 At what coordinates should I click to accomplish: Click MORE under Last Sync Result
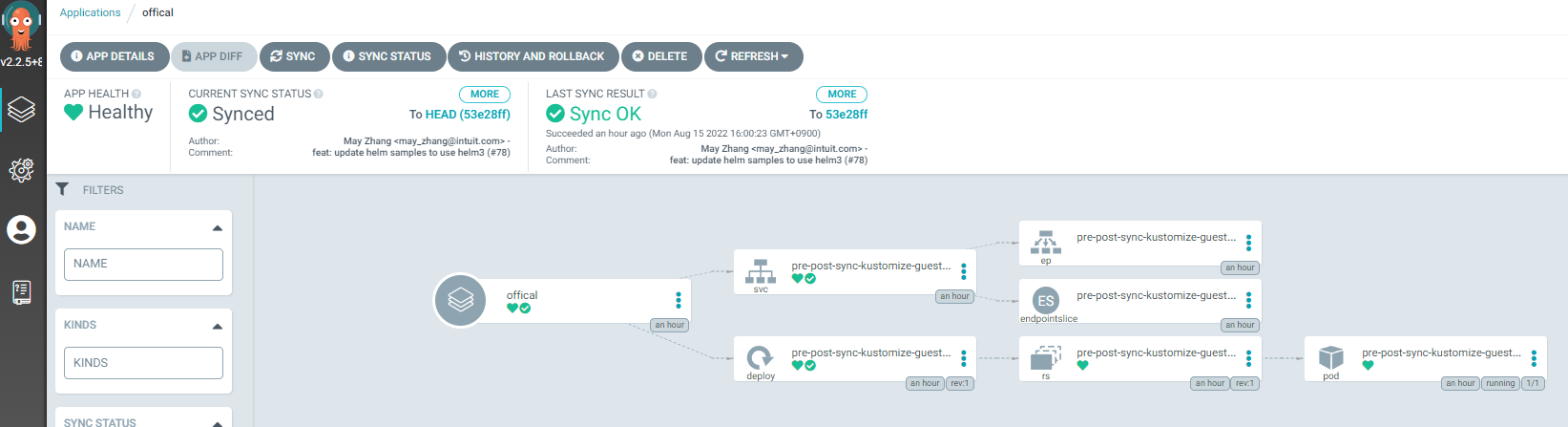(842, 95)
